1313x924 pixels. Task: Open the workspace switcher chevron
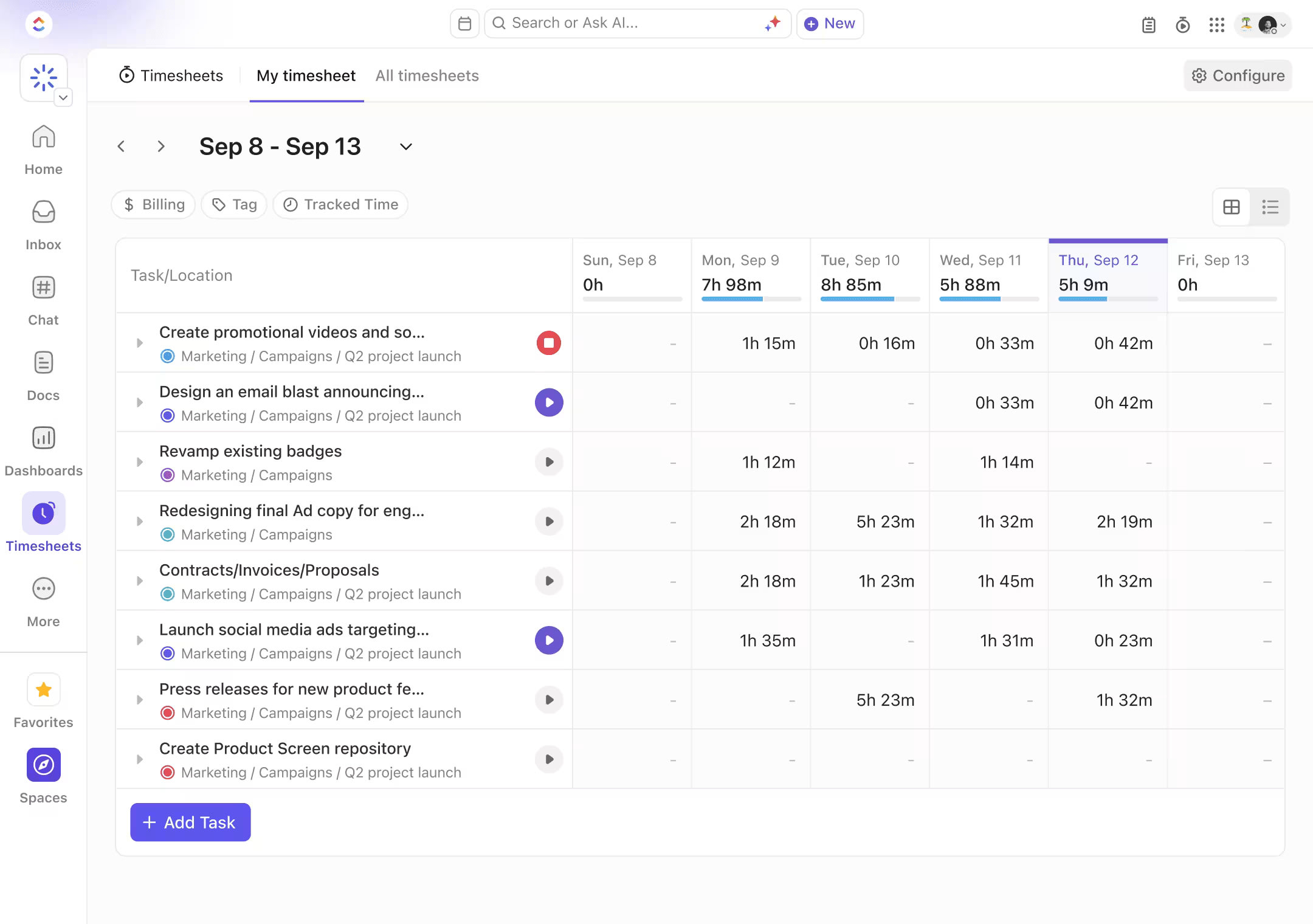[63, 97]
